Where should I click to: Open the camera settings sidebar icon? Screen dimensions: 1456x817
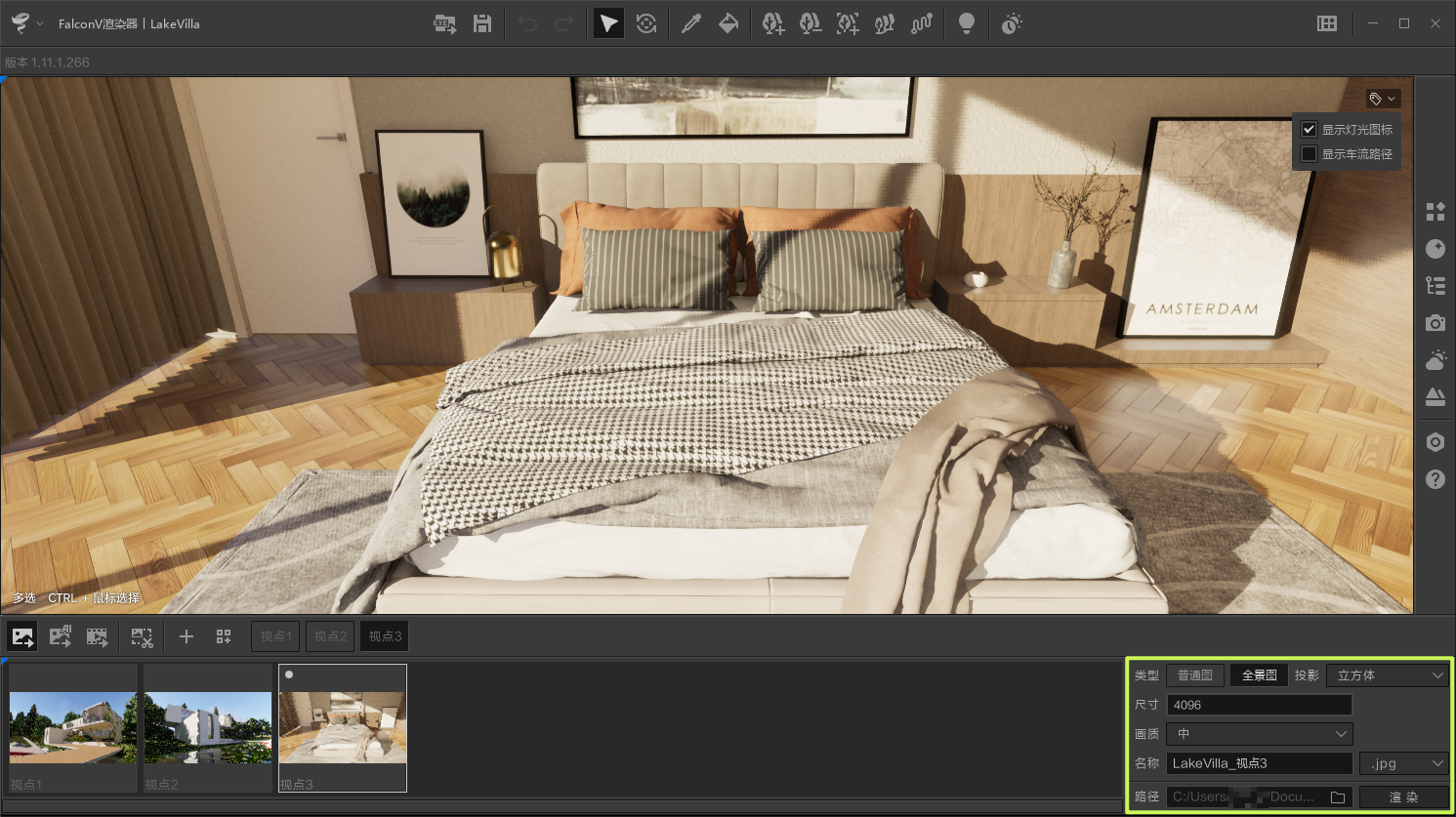coord(1435,323)
